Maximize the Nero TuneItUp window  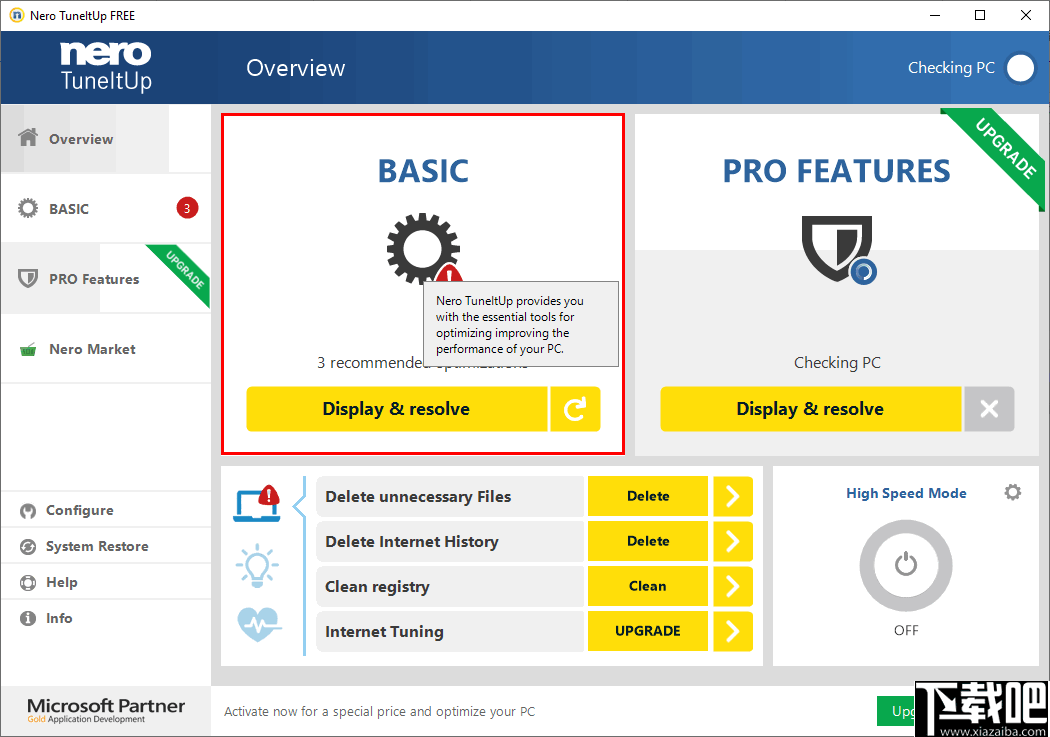tap(980, 15)
